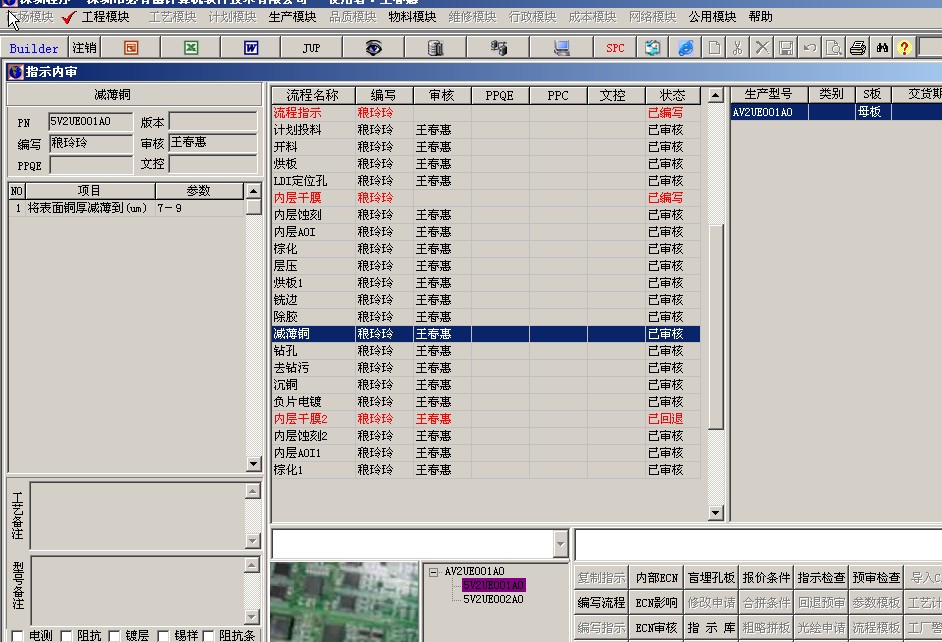Click the 内部ECN button

(657, 578)
